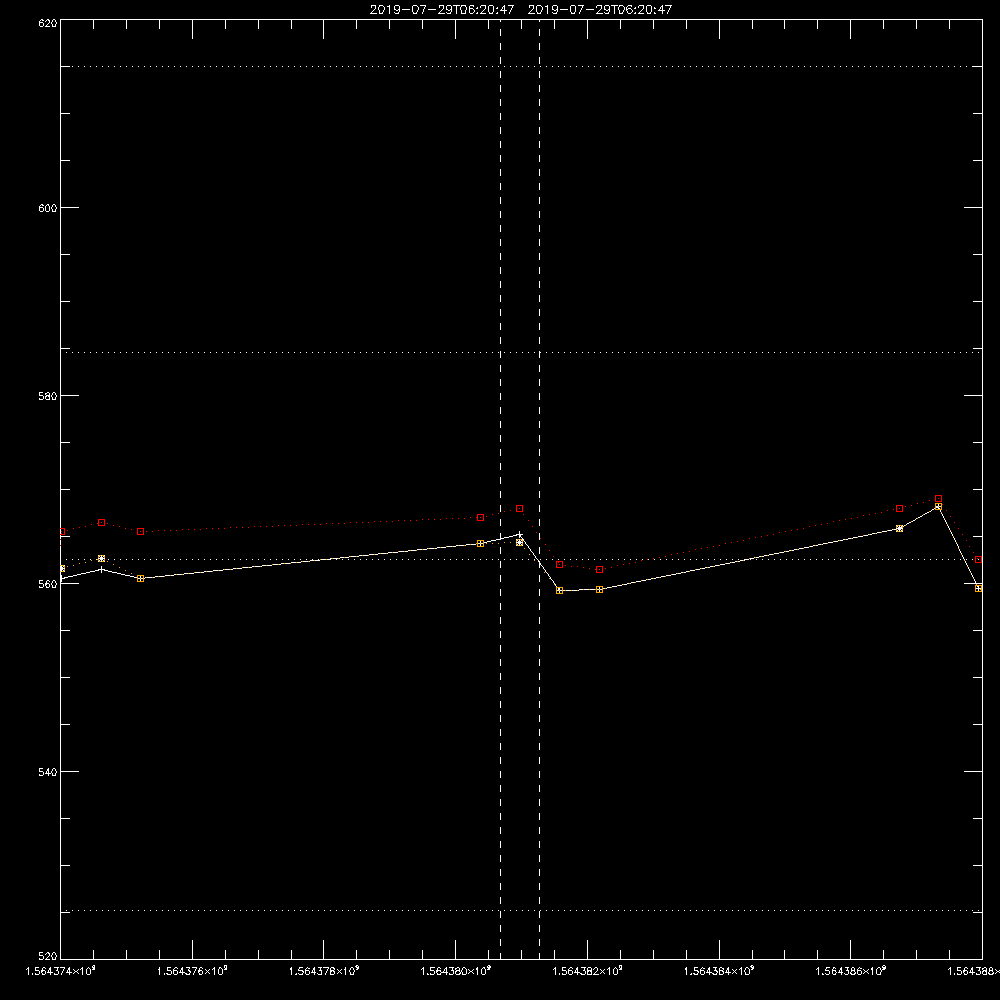Pick the orange square marker between the dashed lines
Viewport: 1000px width, 1000px height.
pyautogui.click(x=520, y=543)
